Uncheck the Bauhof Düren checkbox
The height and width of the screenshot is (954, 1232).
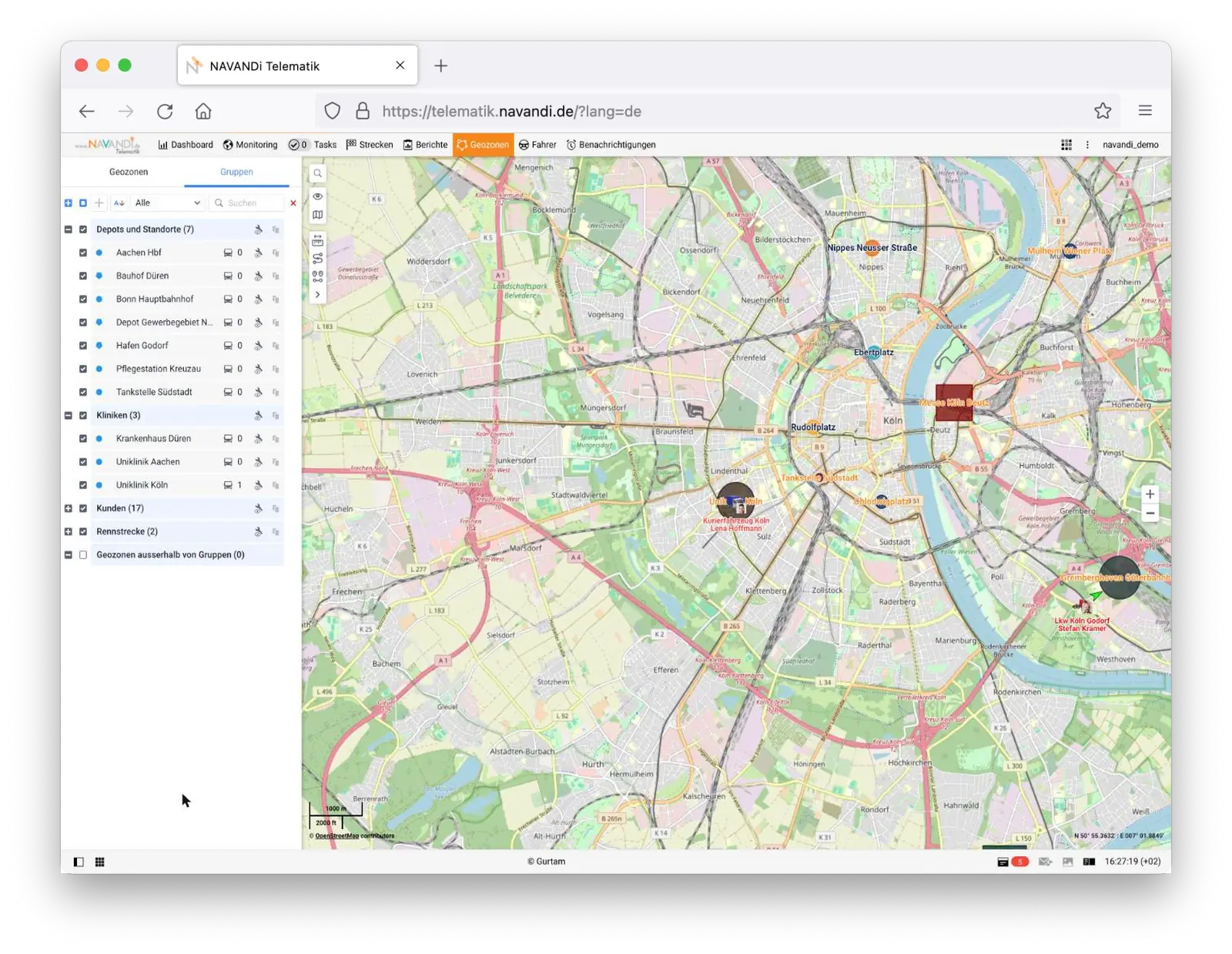83,276
